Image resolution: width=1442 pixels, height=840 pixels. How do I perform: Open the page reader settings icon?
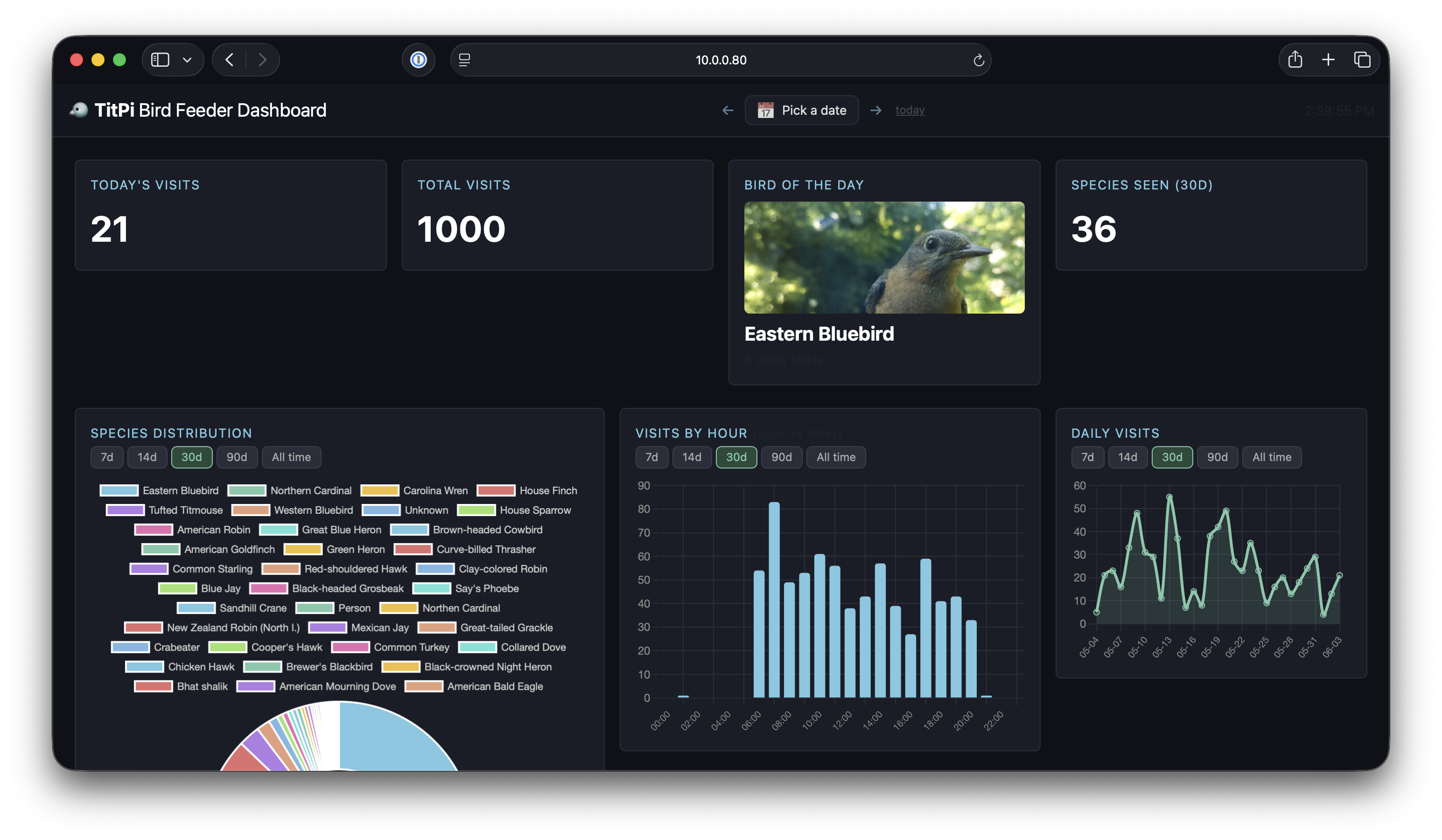465,60
